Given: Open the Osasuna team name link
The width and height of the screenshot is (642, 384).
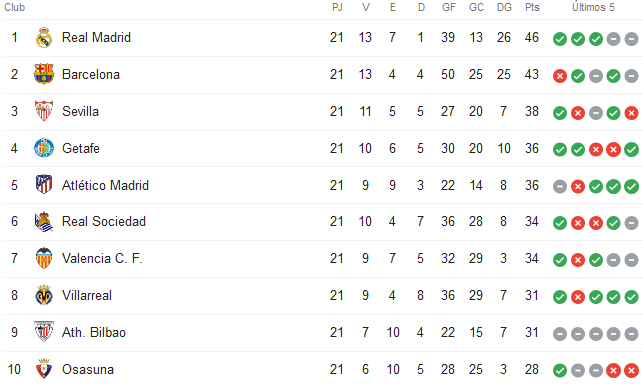Looking at the screenshot, I should point(88,369).
